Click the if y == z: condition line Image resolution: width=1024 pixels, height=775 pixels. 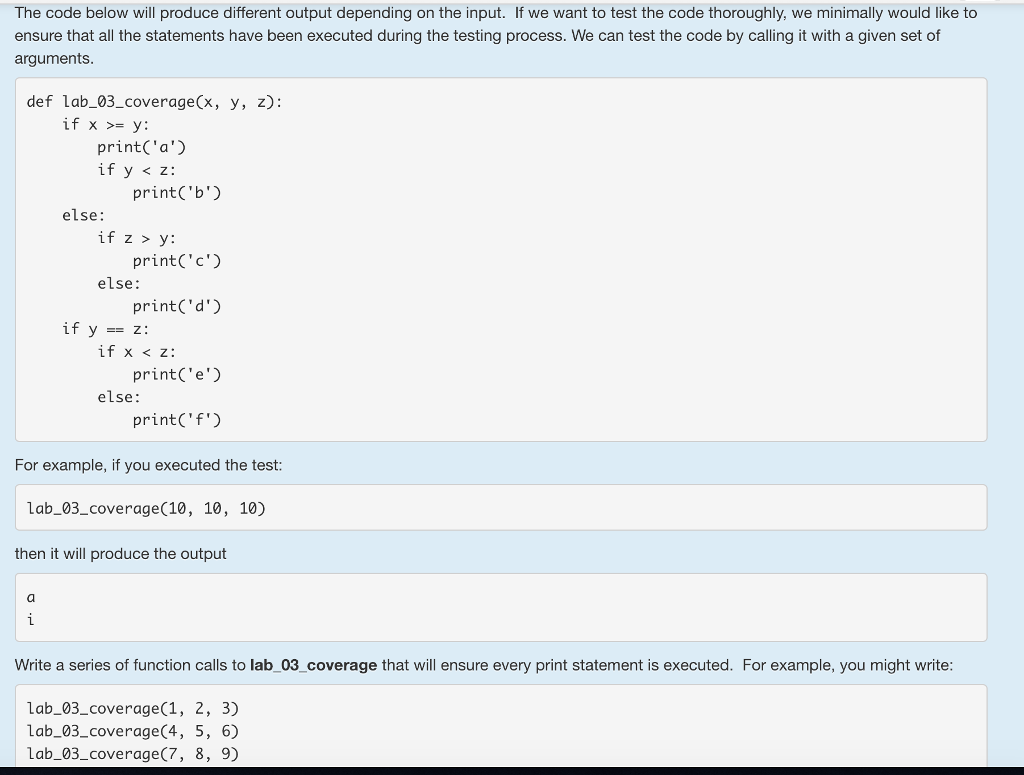(105, 328)
